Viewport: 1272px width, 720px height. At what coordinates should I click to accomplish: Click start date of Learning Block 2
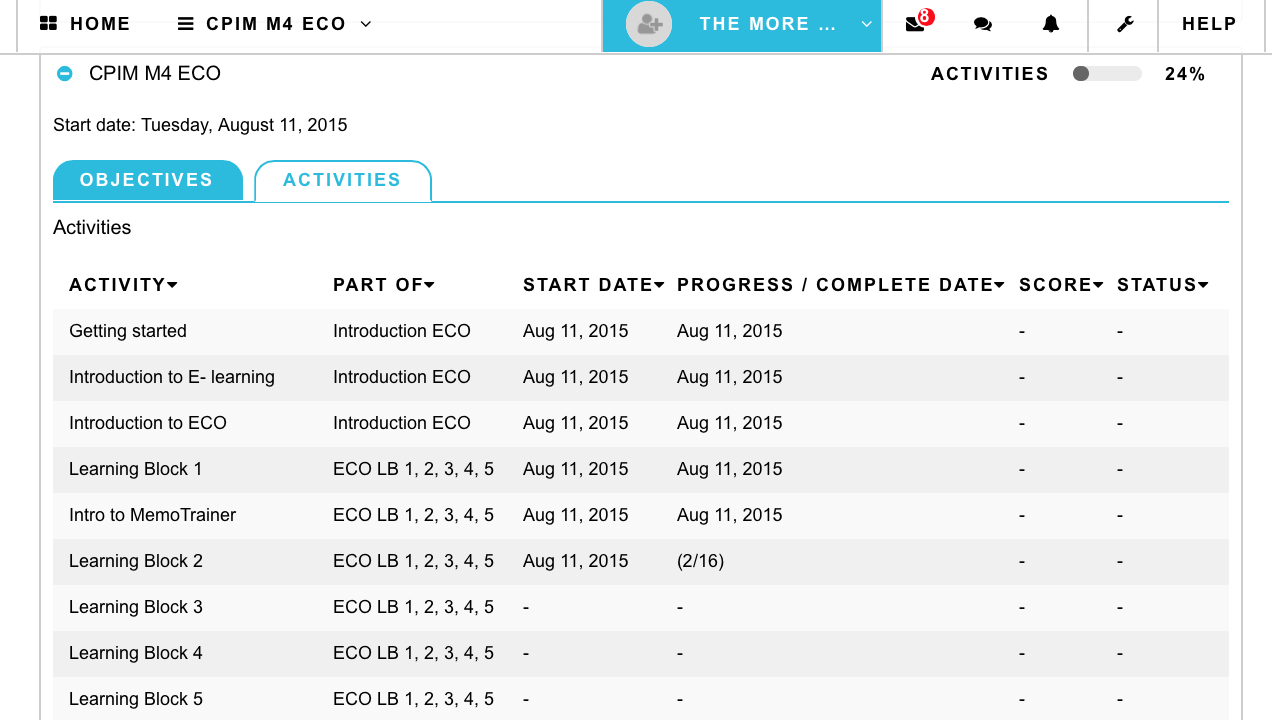tap(576, 561)
